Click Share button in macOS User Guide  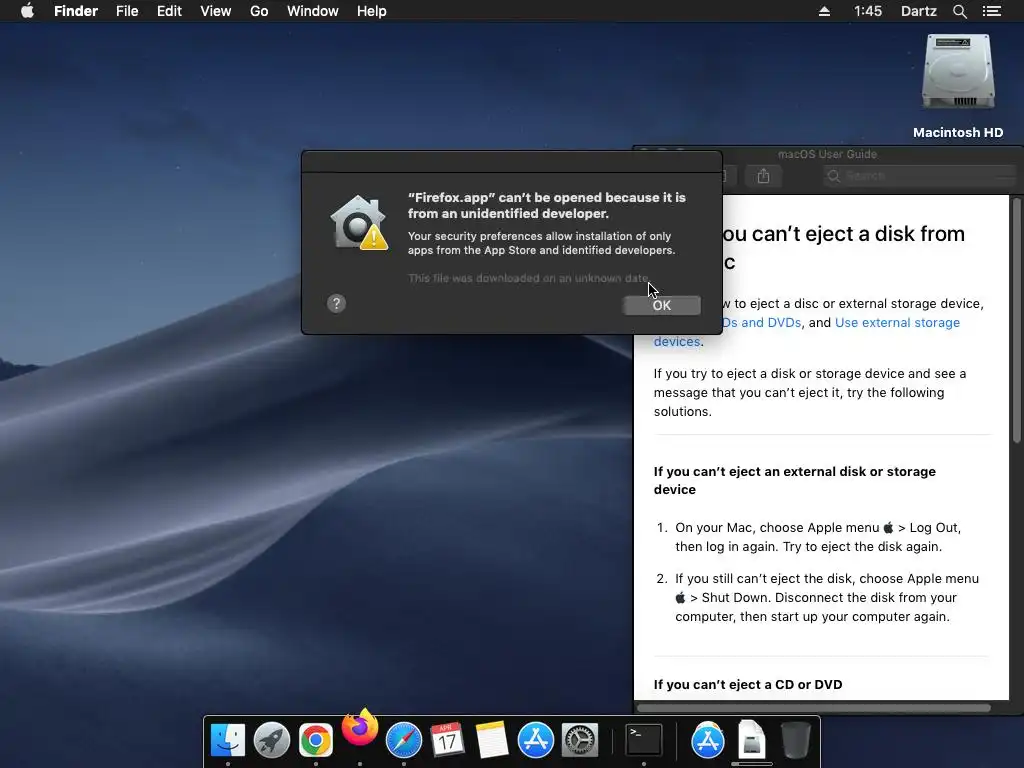[763, 176]
